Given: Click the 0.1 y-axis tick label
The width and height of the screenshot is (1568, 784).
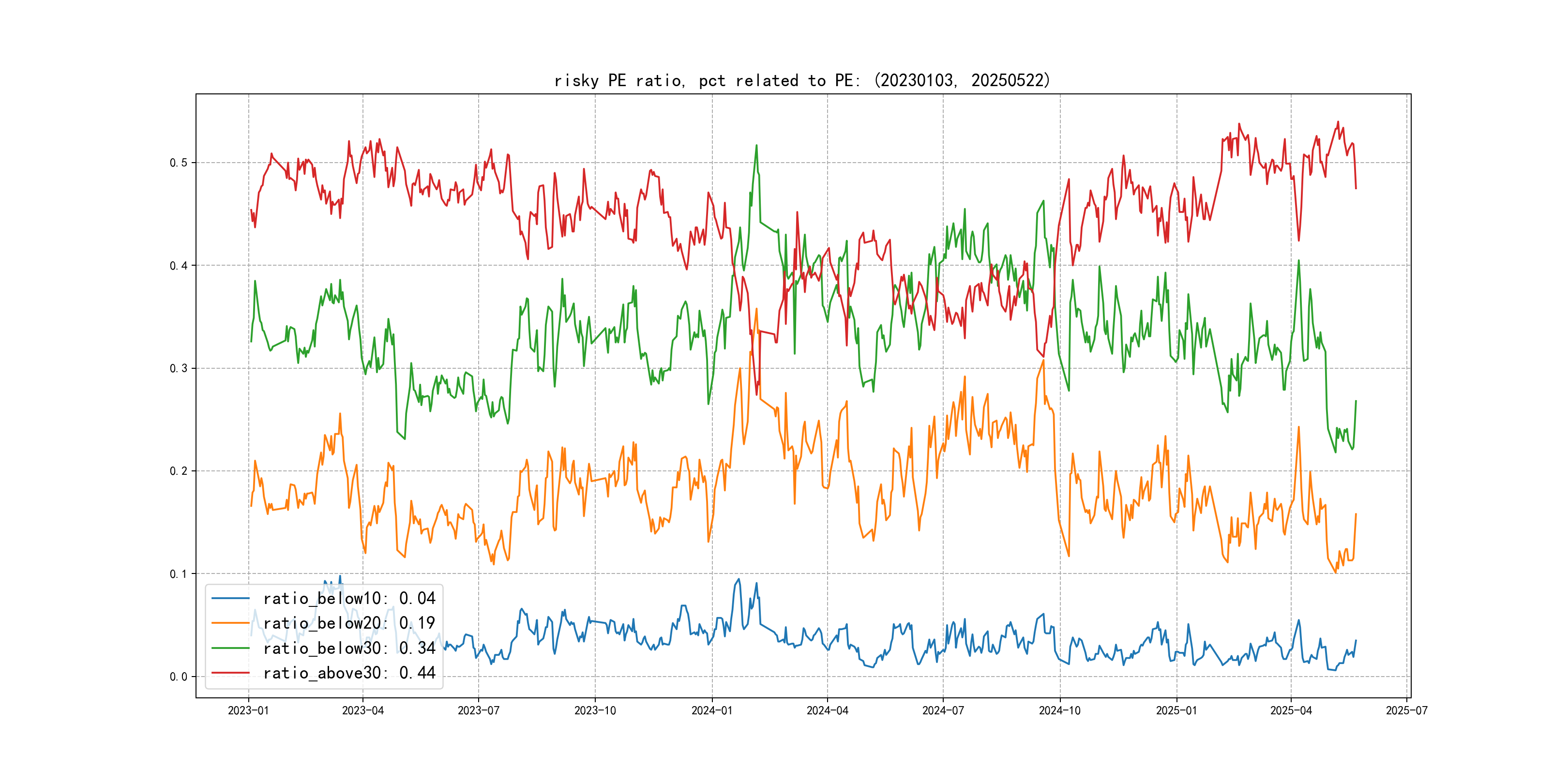Looking at the screenshot, I should click(179, 574).
